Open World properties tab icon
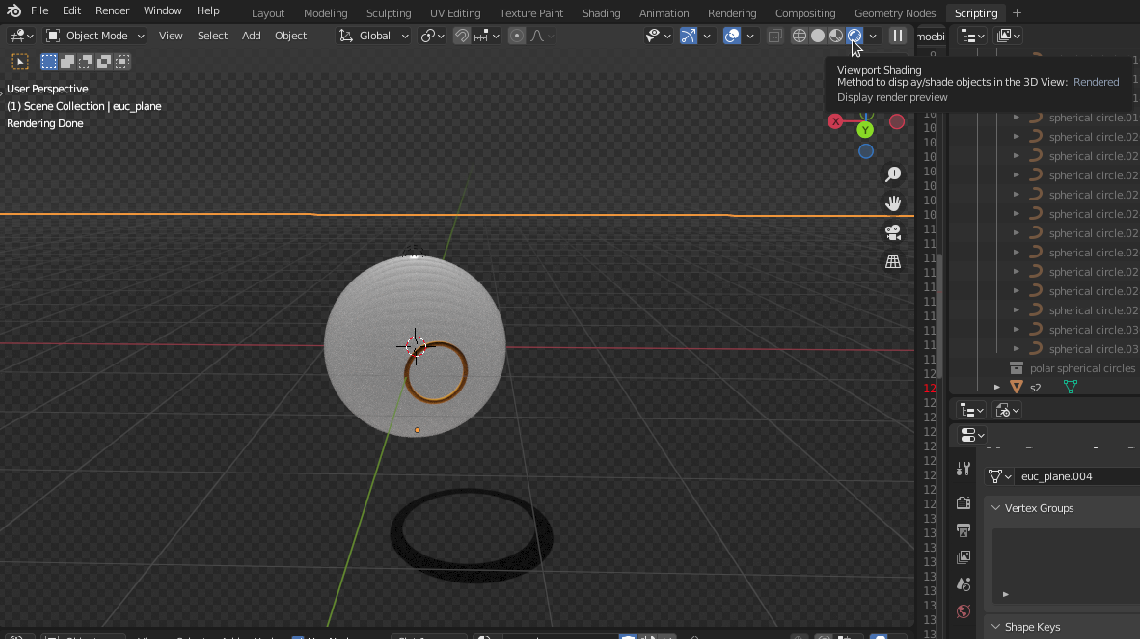Image resolution: width=1140 pixels, height=639 pixels. (x=963, y=611)
